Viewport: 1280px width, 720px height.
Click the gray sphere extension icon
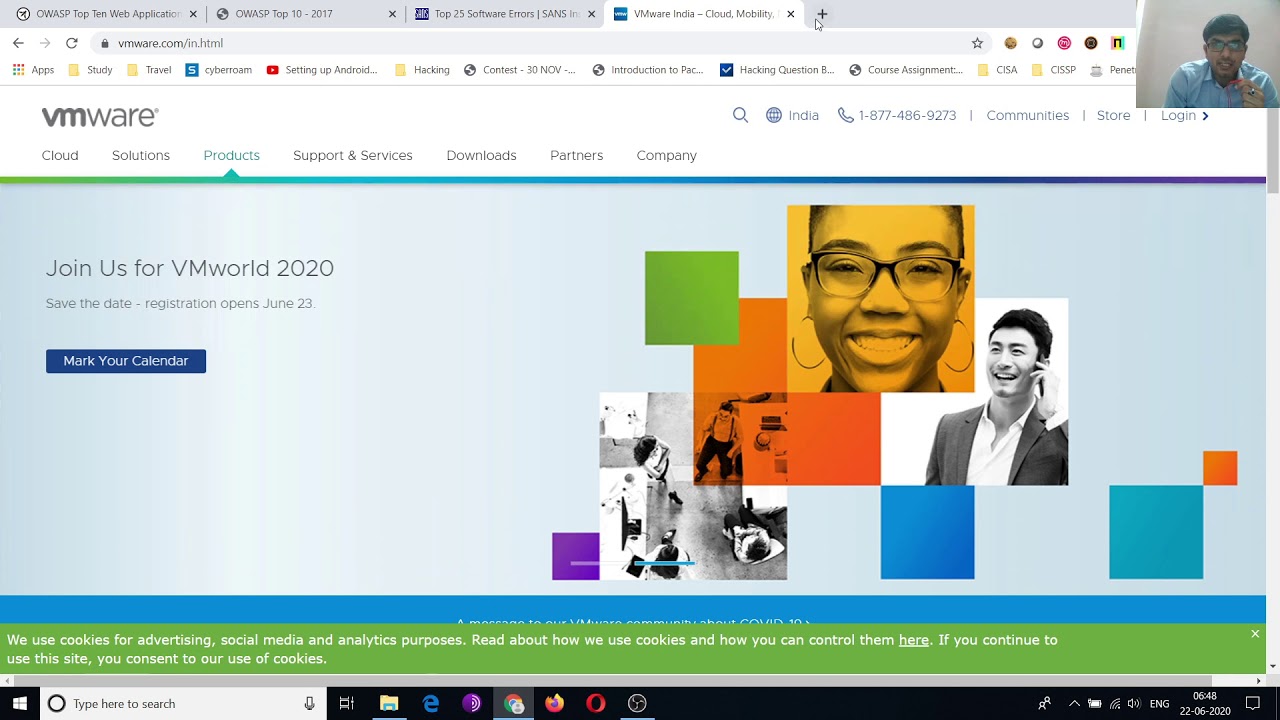tap(1037, 43)
